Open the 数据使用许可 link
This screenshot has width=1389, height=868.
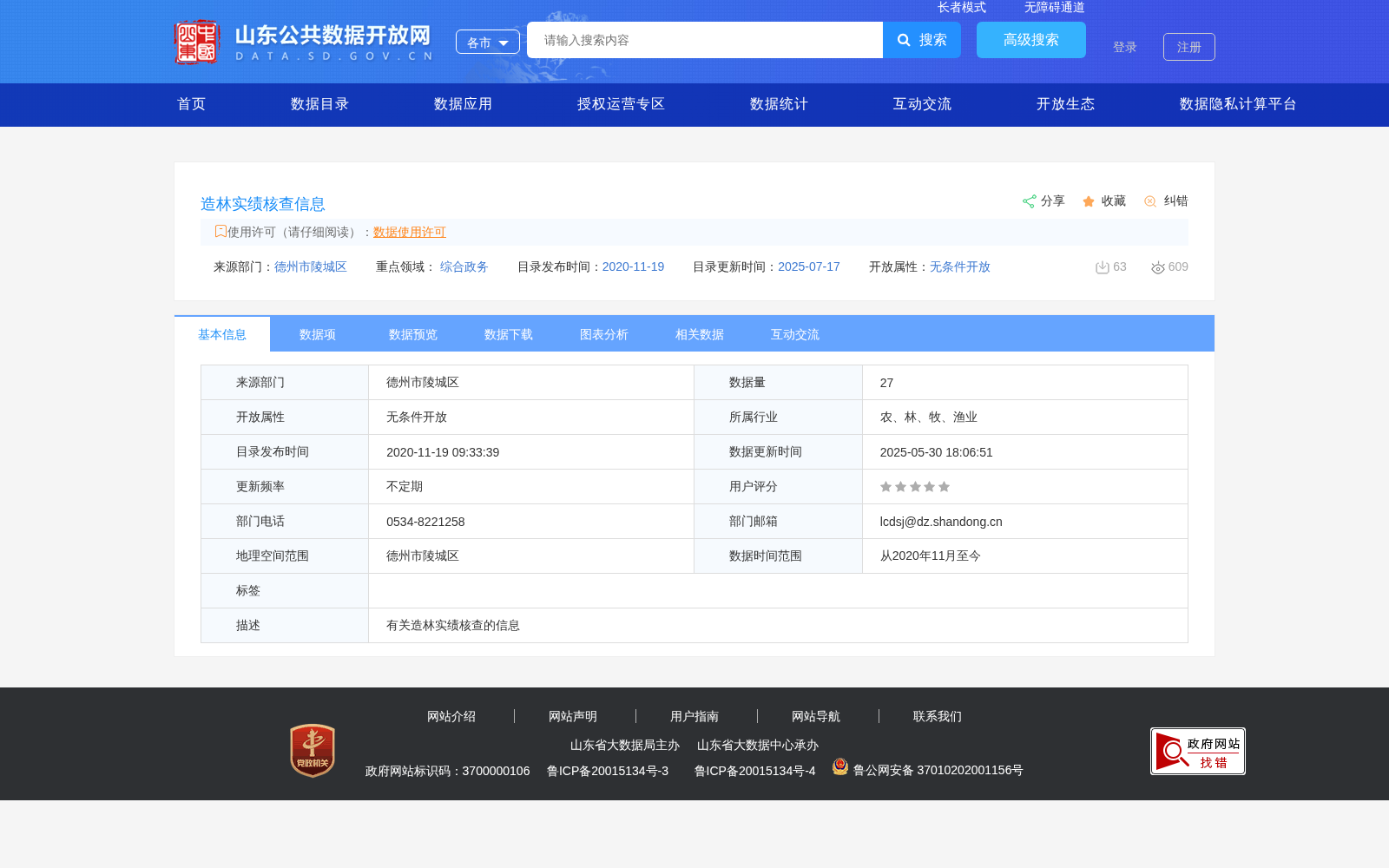pos(410,232)
